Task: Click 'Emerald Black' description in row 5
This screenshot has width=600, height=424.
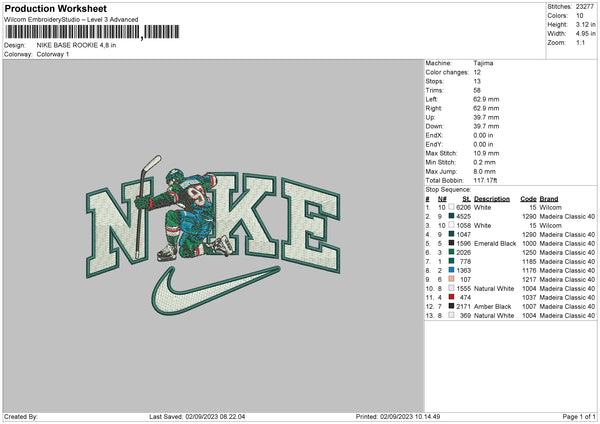Action: pyautogui.click(x=495, y=243)
